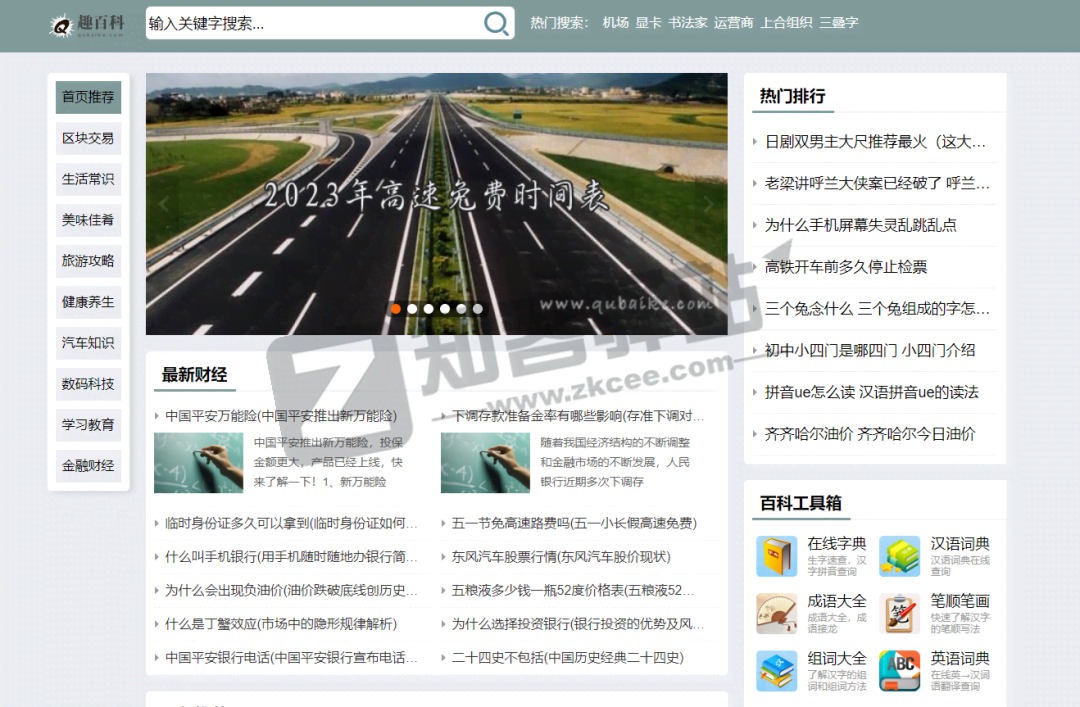Jump to the last carousel slide dot
Image resolution: width=1080 pixels, height=707 pixels.
477,309
